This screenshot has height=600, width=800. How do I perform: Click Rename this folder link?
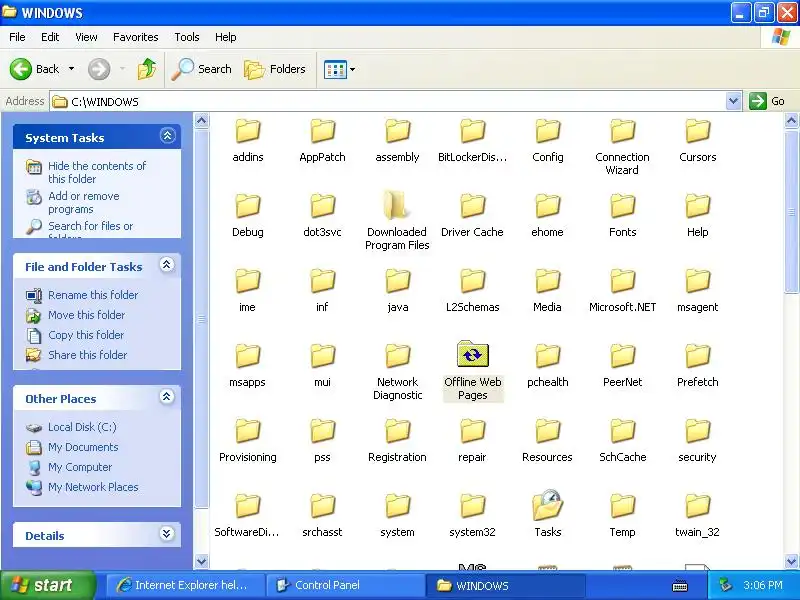pos(93,295)
